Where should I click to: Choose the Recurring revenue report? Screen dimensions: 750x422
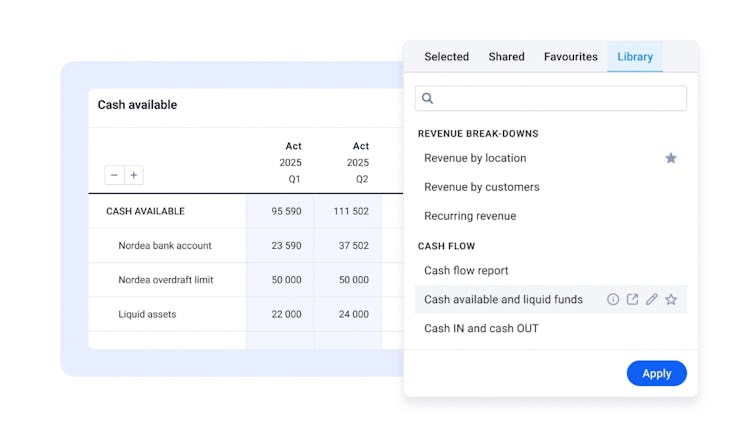pyautogui.click(x=470, y=216)
